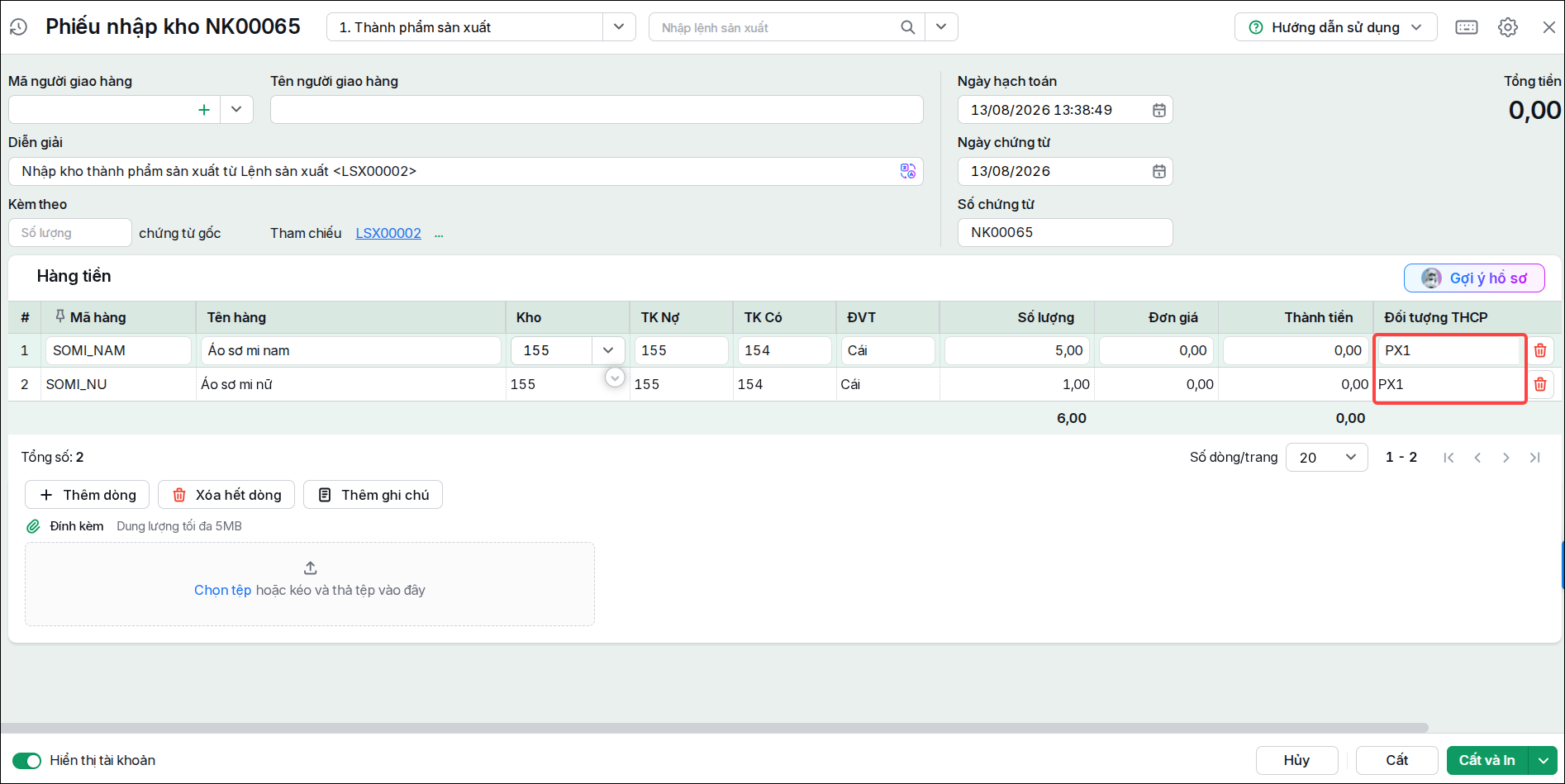Click the search magnifier in production order field

(907, 27)
